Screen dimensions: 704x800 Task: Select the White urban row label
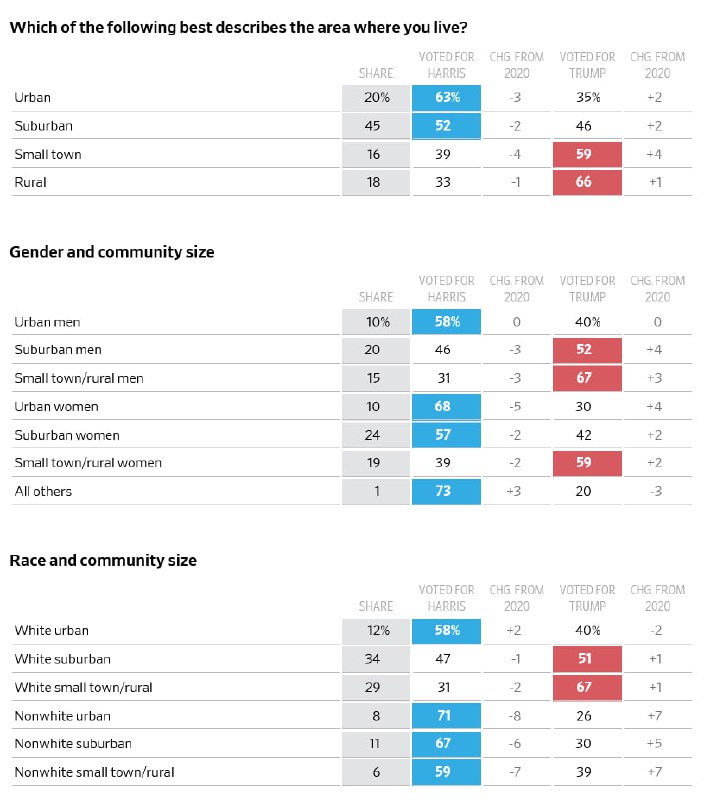click(x=52, y=631)
